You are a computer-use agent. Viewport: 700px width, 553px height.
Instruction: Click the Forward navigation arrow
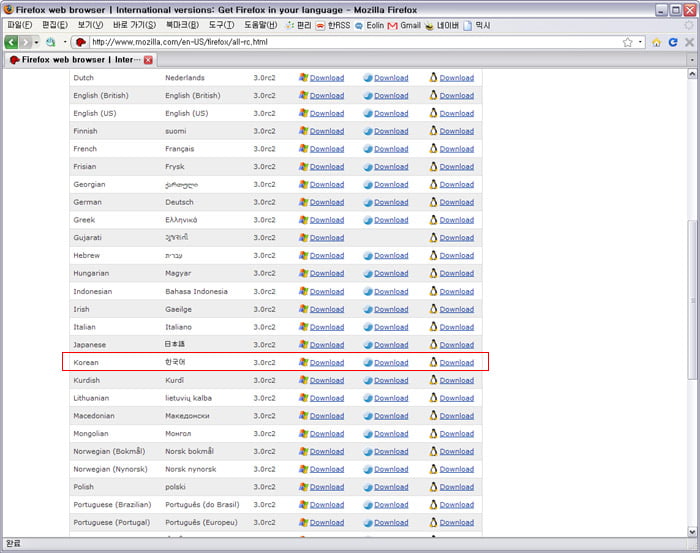[25, 42]
